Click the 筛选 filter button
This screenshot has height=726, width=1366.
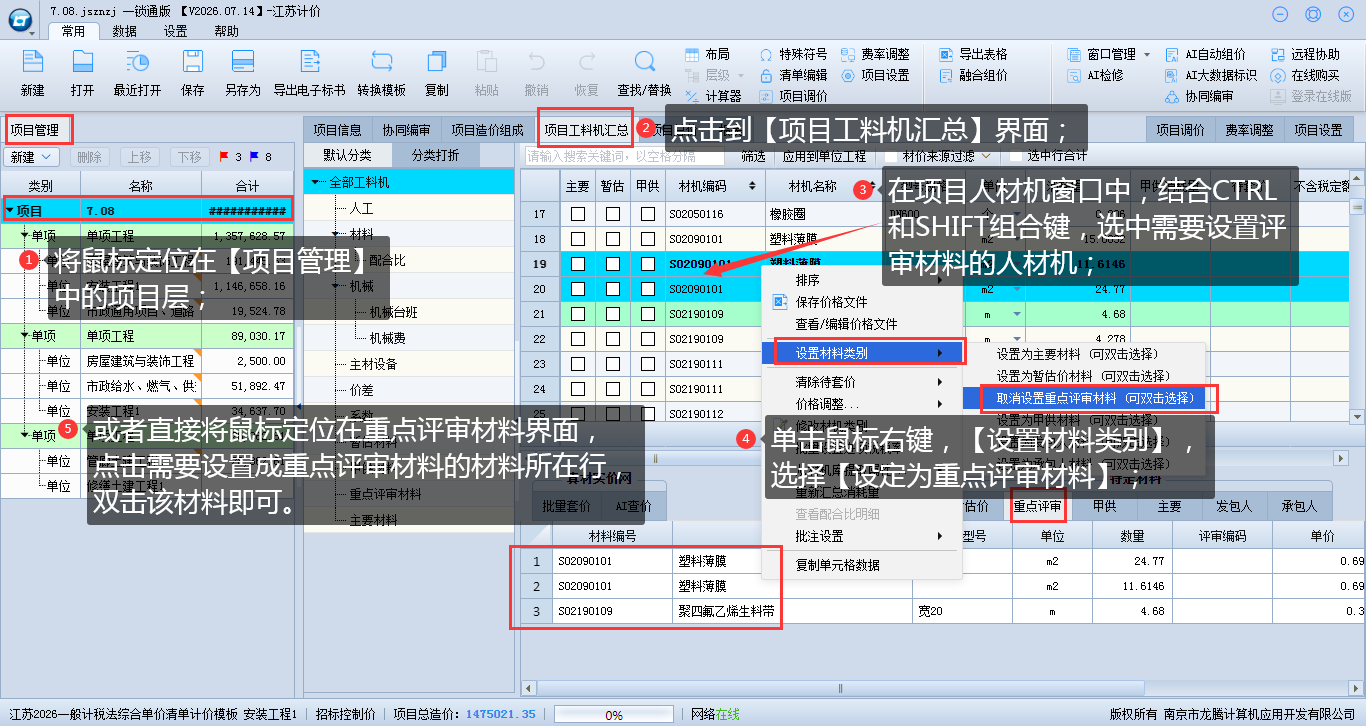point(753,156)
